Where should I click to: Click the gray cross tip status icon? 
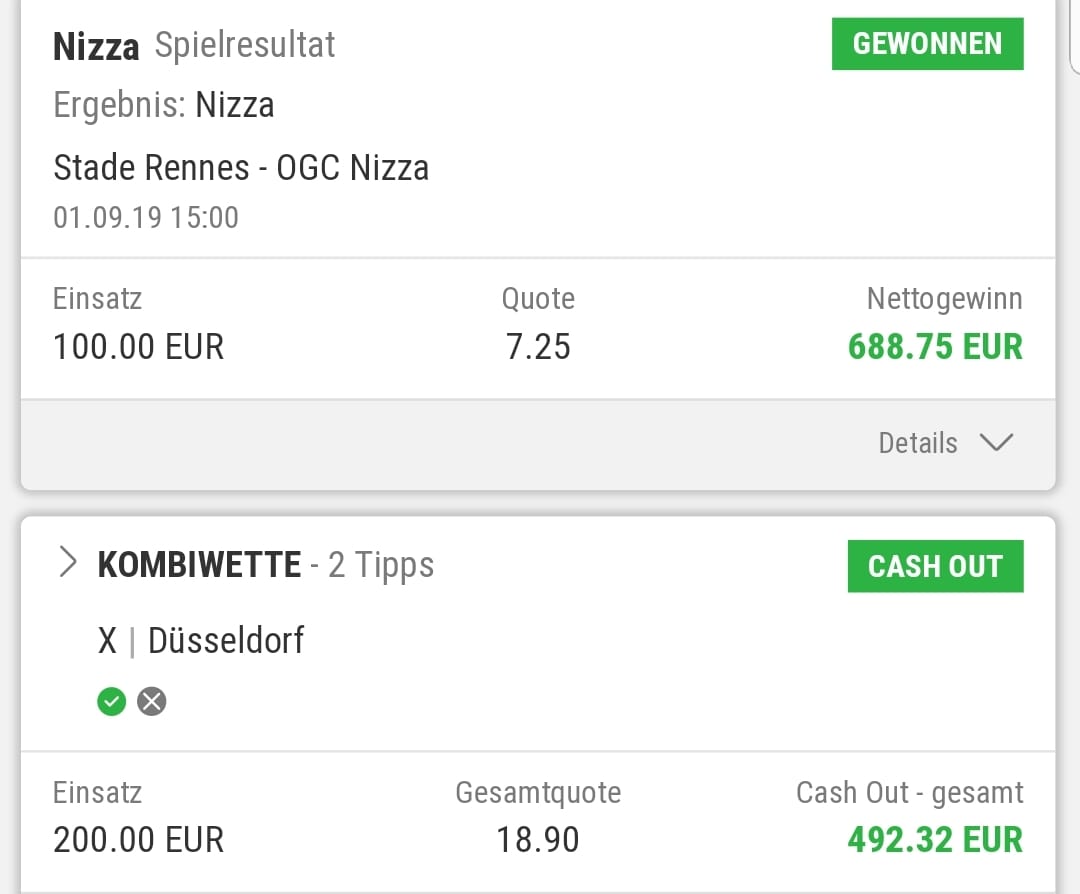click(152, 702)
